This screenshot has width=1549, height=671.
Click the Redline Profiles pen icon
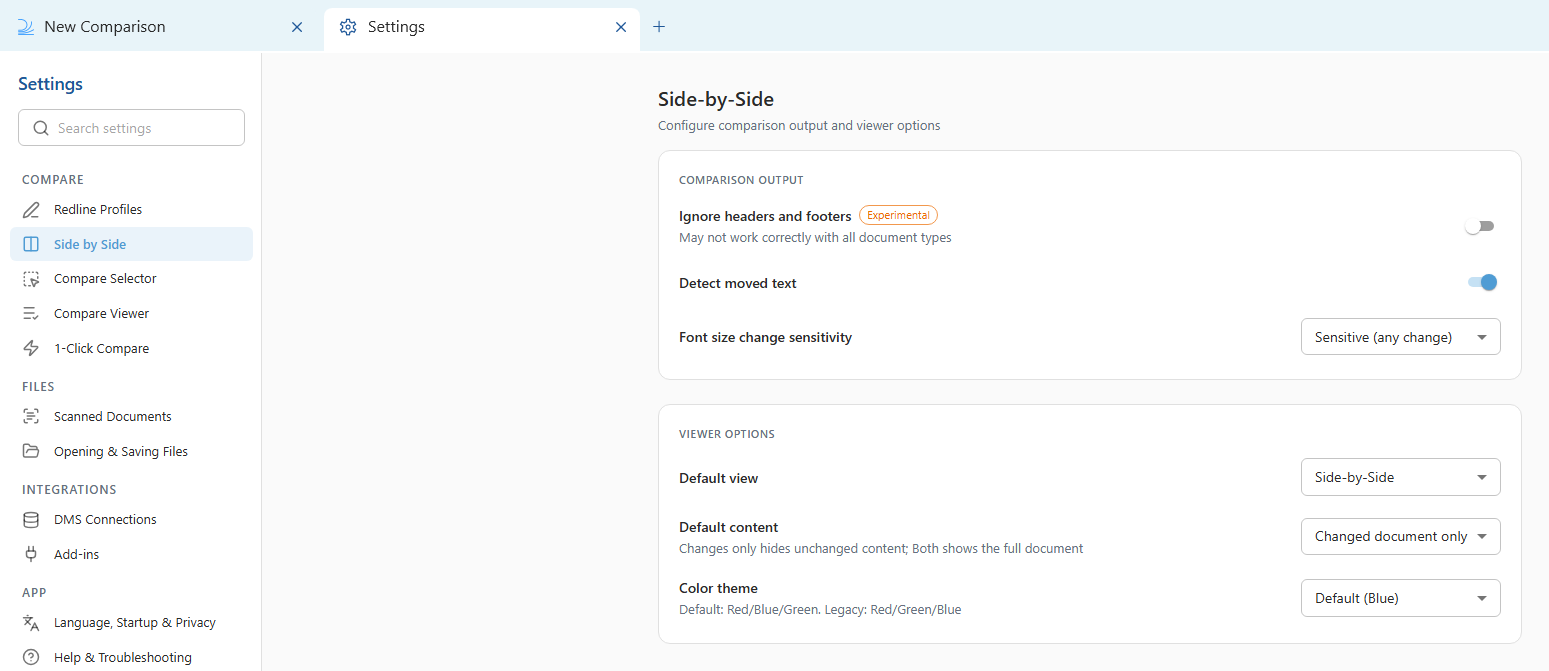coord(32,209)
